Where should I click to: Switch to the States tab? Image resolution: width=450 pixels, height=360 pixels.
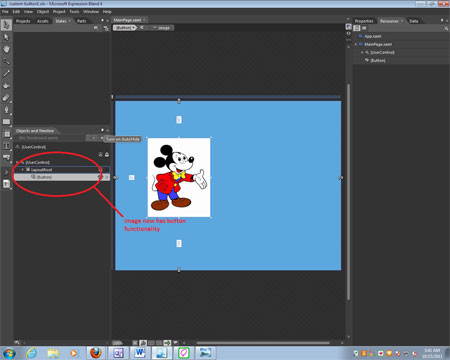pos(61,21)
